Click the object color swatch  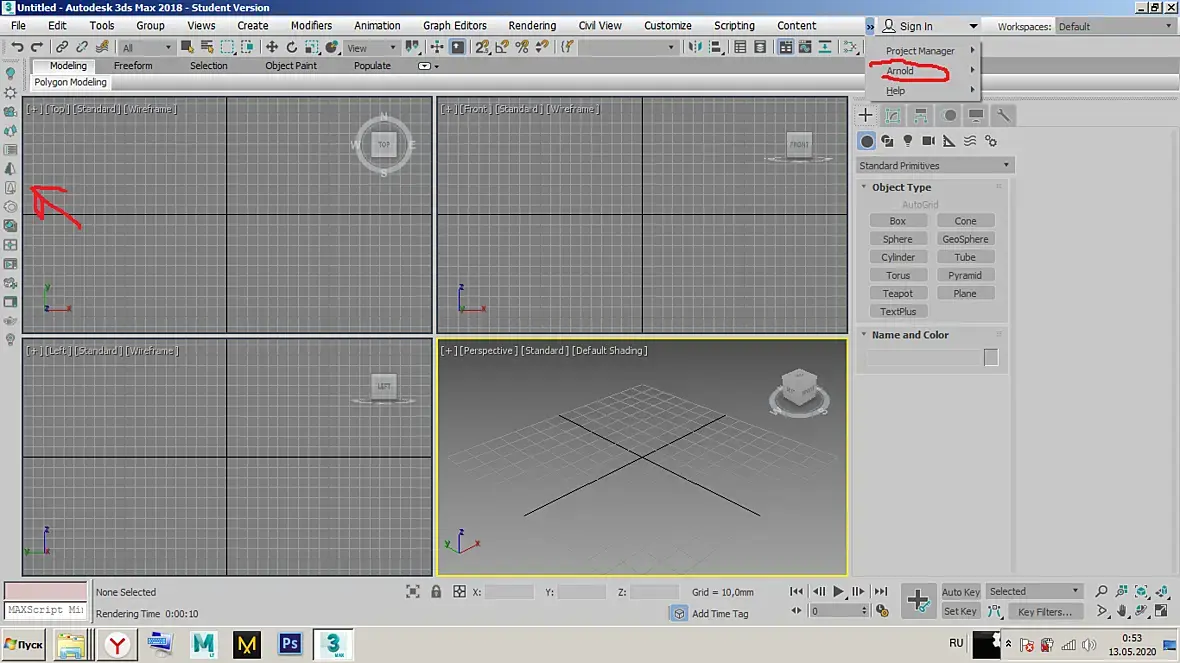991,358
